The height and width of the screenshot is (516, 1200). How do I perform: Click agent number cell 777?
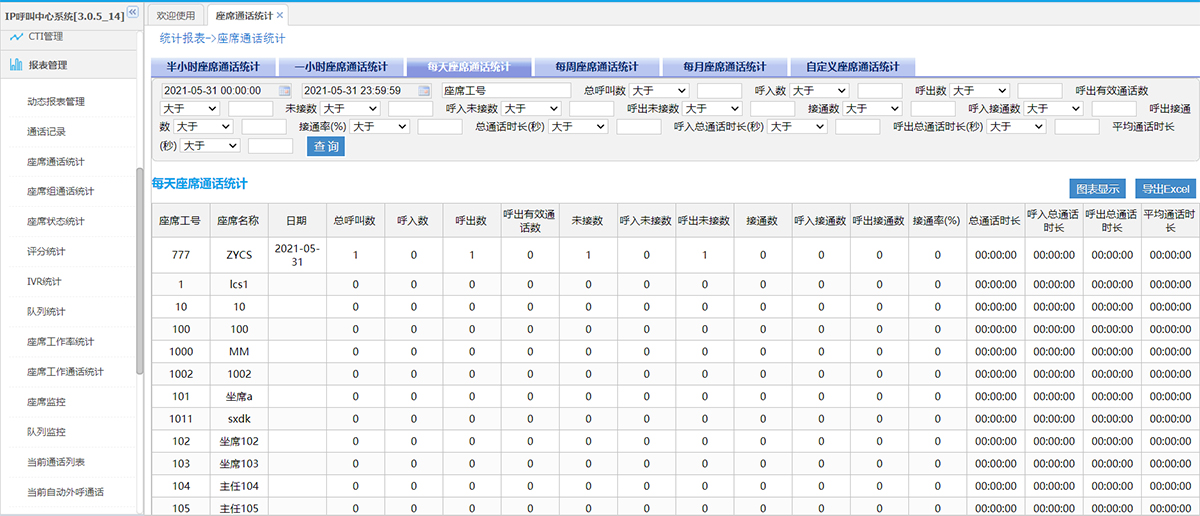[181, 255]
